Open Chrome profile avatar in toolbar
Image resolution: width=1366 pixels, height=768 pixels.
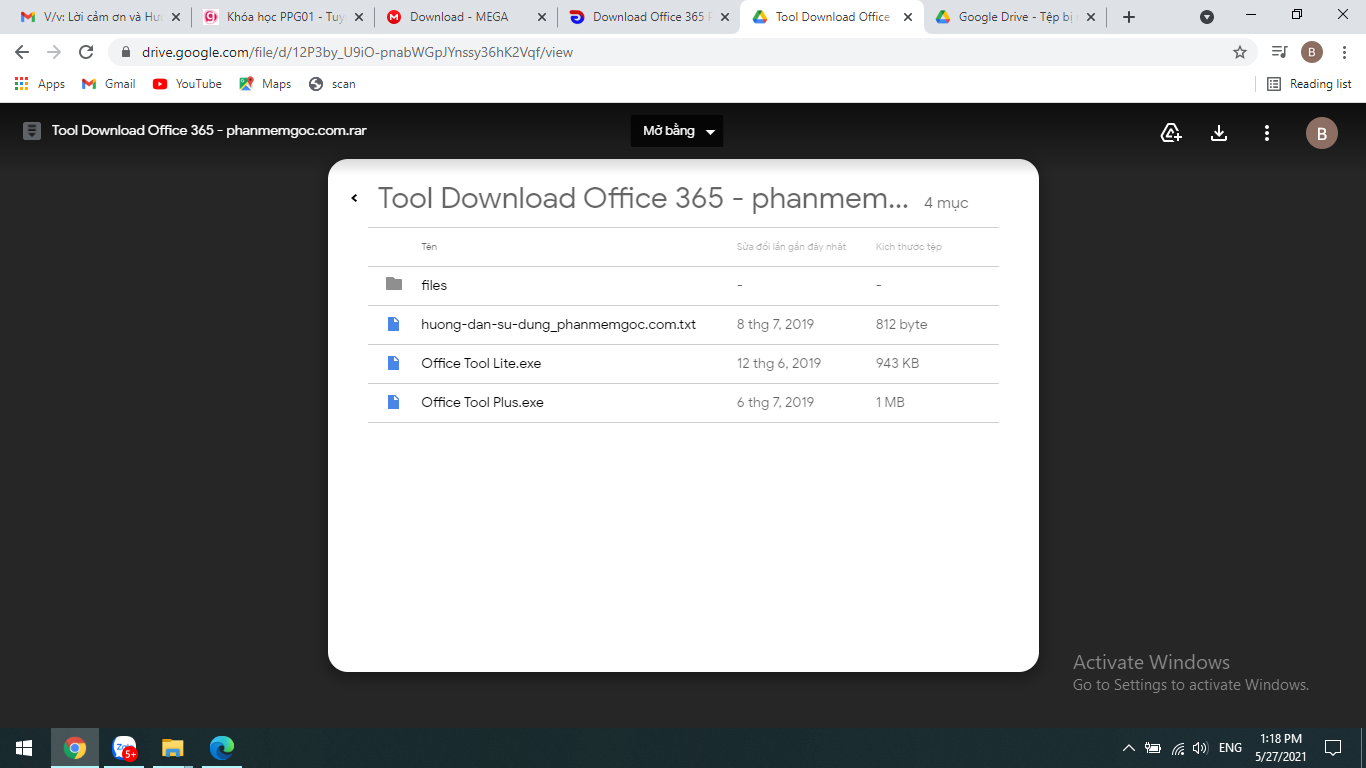[x=1312, y=52]
